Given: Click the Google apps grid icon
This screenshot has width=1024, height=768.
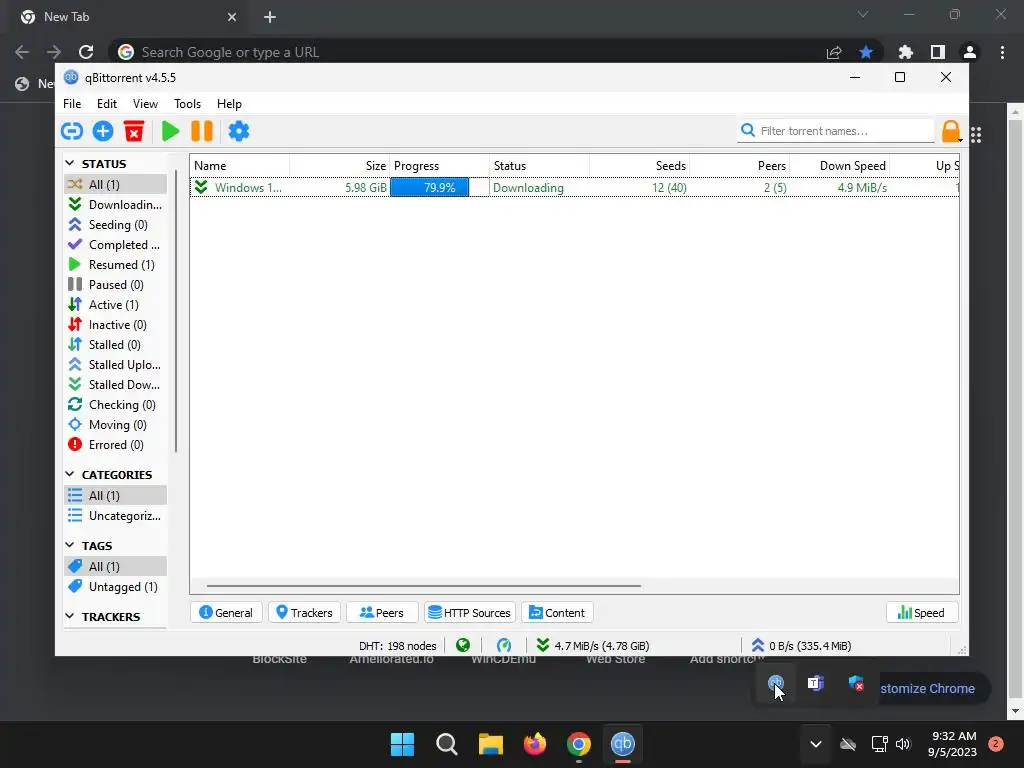Looking at the screenshot, I should point(976,135).
